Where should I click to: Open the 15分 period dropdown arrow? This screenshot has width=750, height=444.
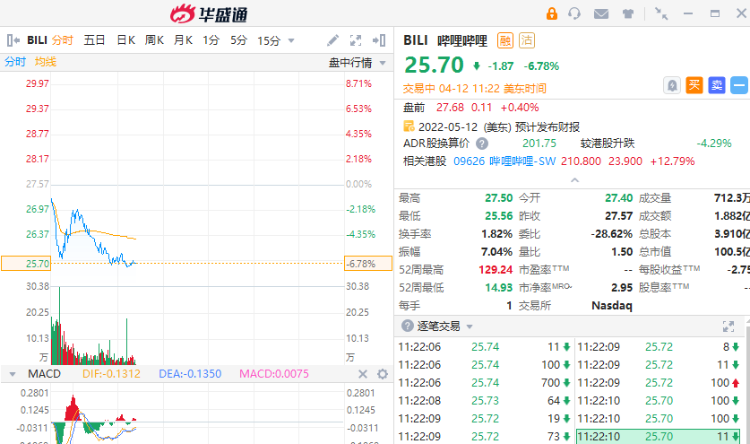290,41
